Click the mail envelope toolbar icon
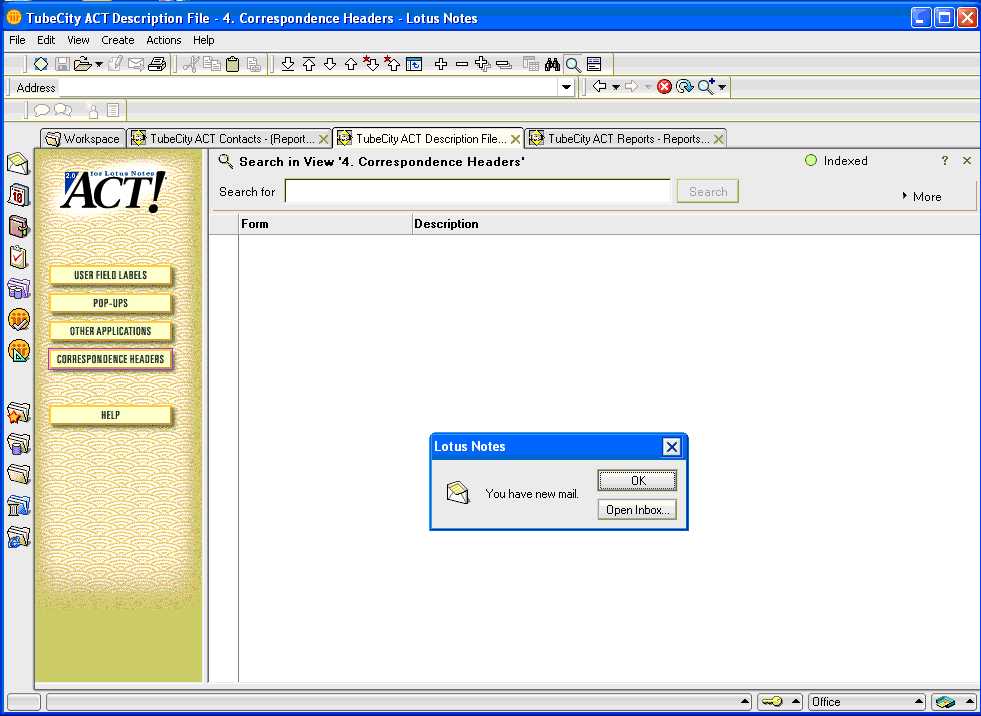Viewport: 981px width, 716px height. (136, 64)
